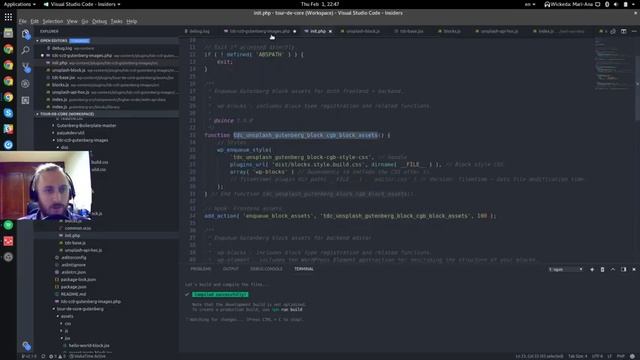Open package.json in the file tree
640x360 pixels.
tap(73, 287)
